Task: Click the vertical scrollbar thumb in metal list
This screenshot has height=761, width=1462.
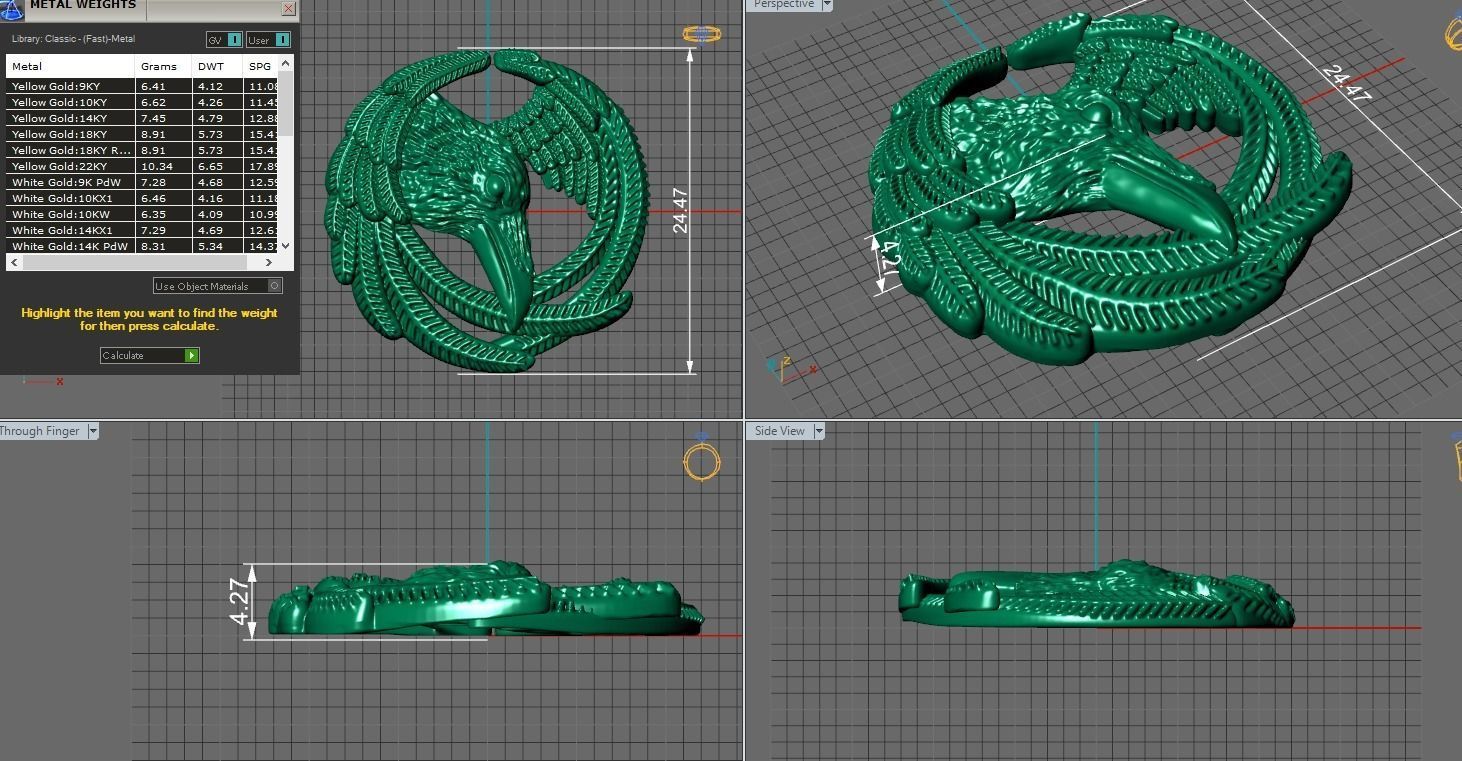Action: [286, 103]
